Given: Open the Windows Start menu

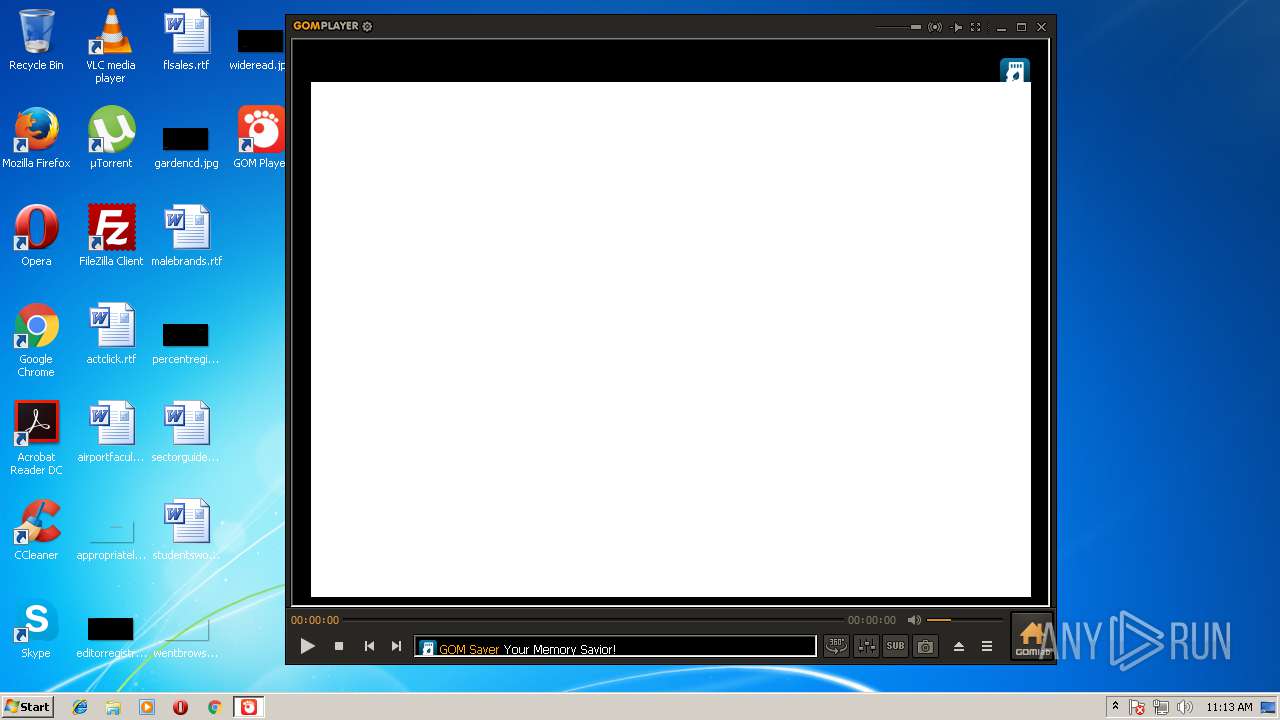Looking at the screenshot, I should (27, 707).
